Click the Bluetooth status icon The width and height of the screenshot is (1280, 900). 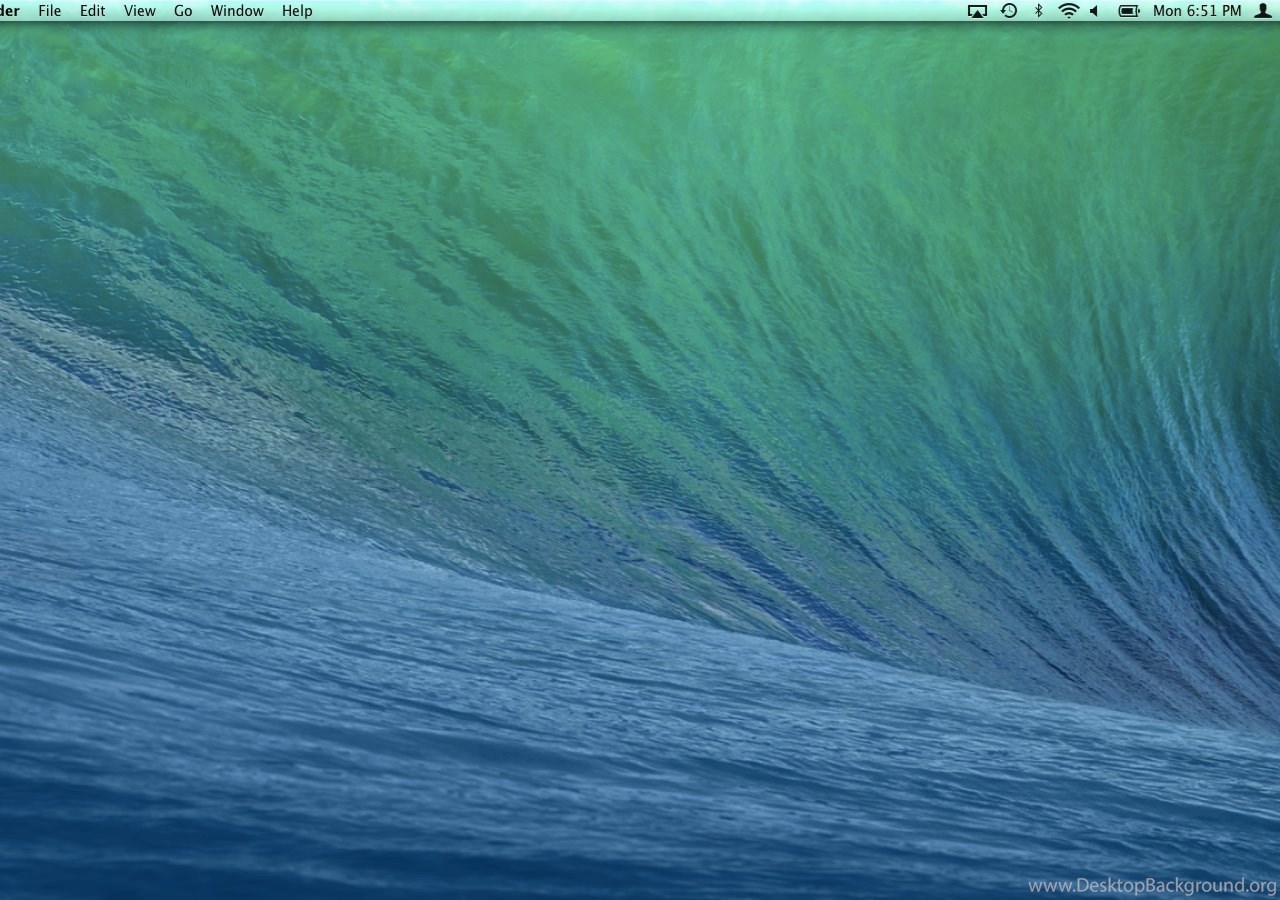click(1038, 11)
